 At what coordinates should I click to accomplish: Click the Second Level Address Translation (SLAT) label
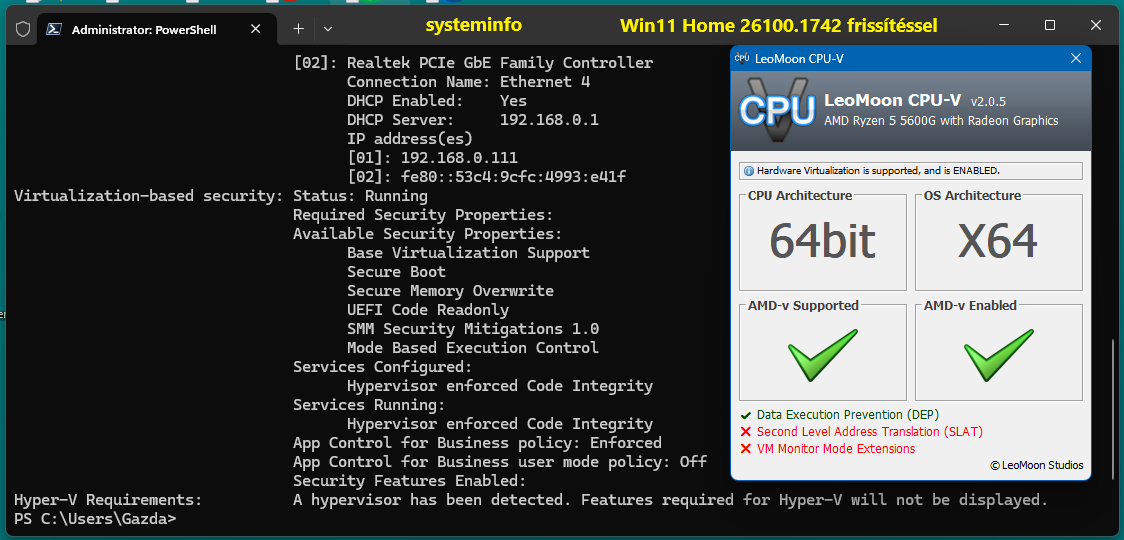point(870,432)
